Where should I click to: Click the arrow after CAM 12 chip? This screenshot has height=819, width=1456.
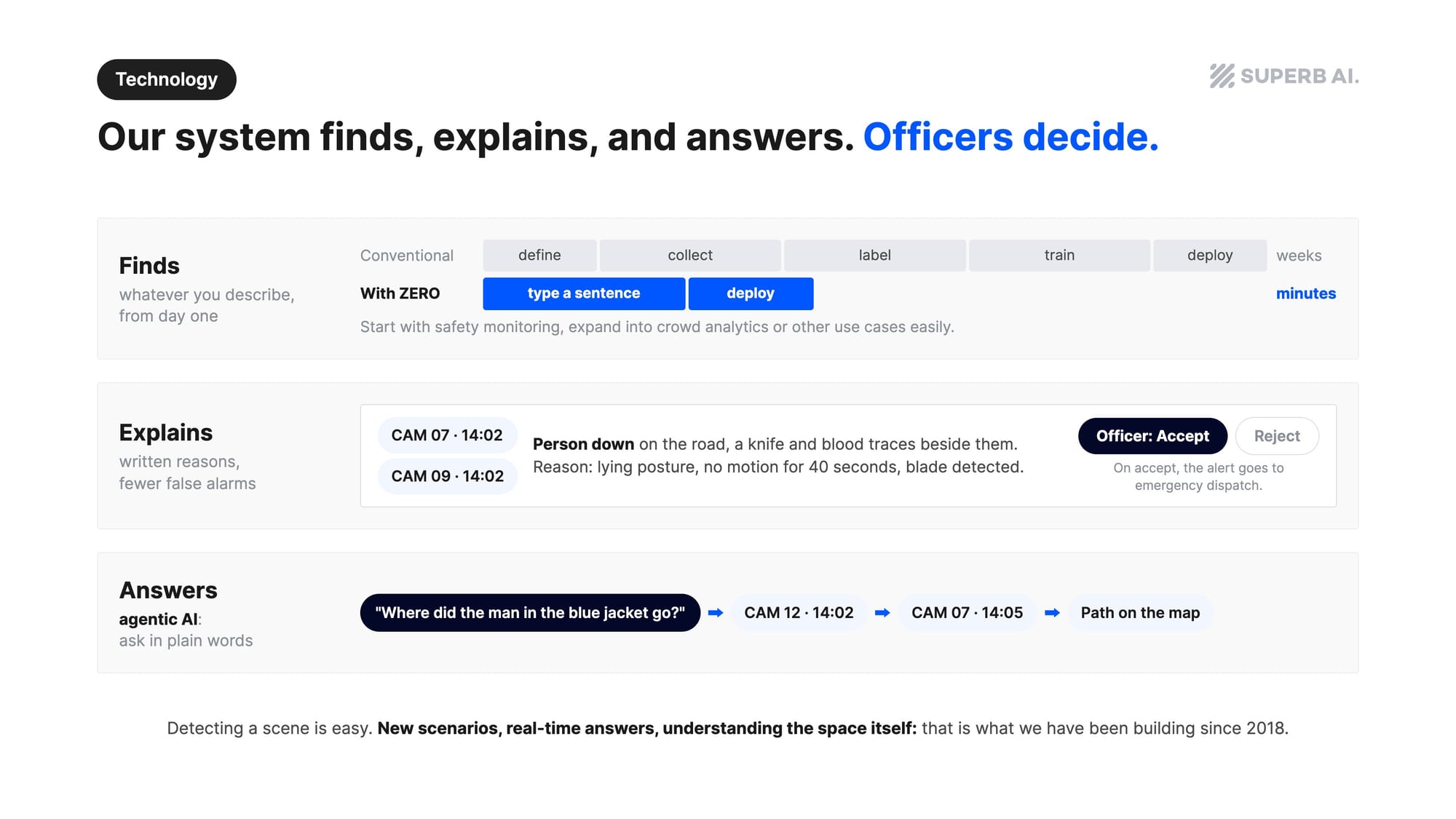(x=882, y=613)
